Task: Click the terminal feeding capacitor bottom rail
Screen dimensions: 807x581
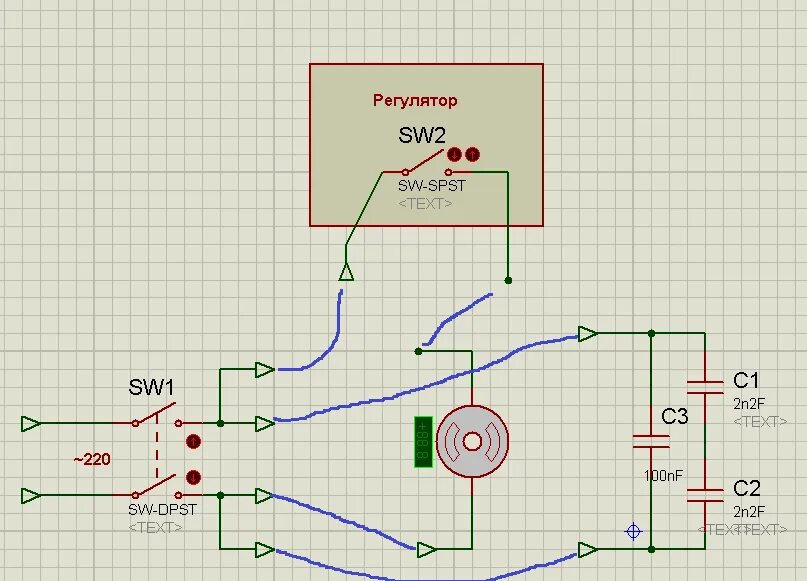Action: tap(588, 550)
